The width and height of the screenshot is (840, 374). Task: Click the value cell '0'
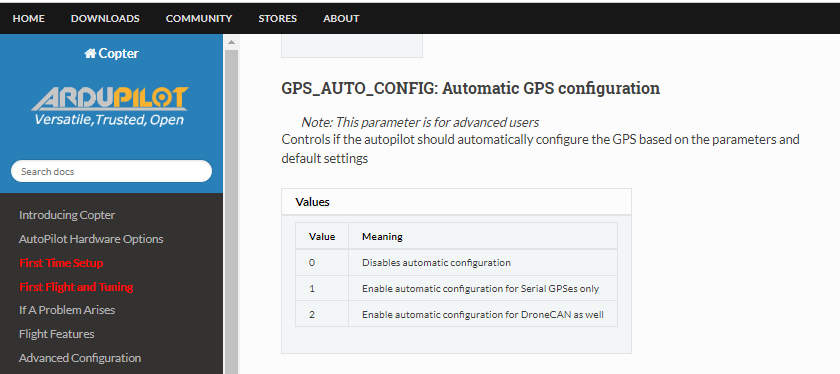click(322, 263)
